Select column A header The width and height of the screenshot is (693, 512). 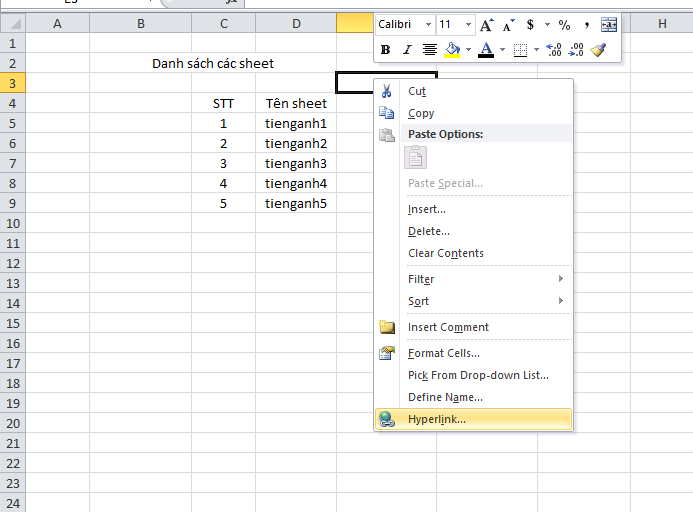[x=57, y=23]
